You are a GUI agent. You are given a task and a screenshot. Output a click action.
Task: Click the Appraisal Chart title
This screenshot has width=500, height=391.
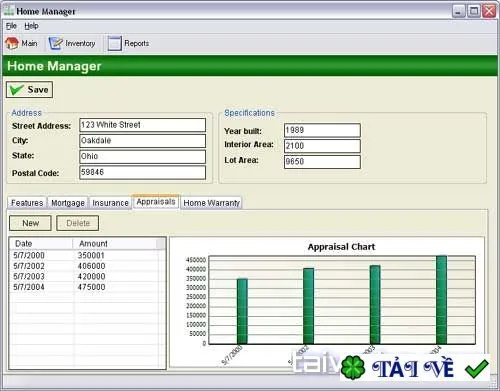point(341,247)
